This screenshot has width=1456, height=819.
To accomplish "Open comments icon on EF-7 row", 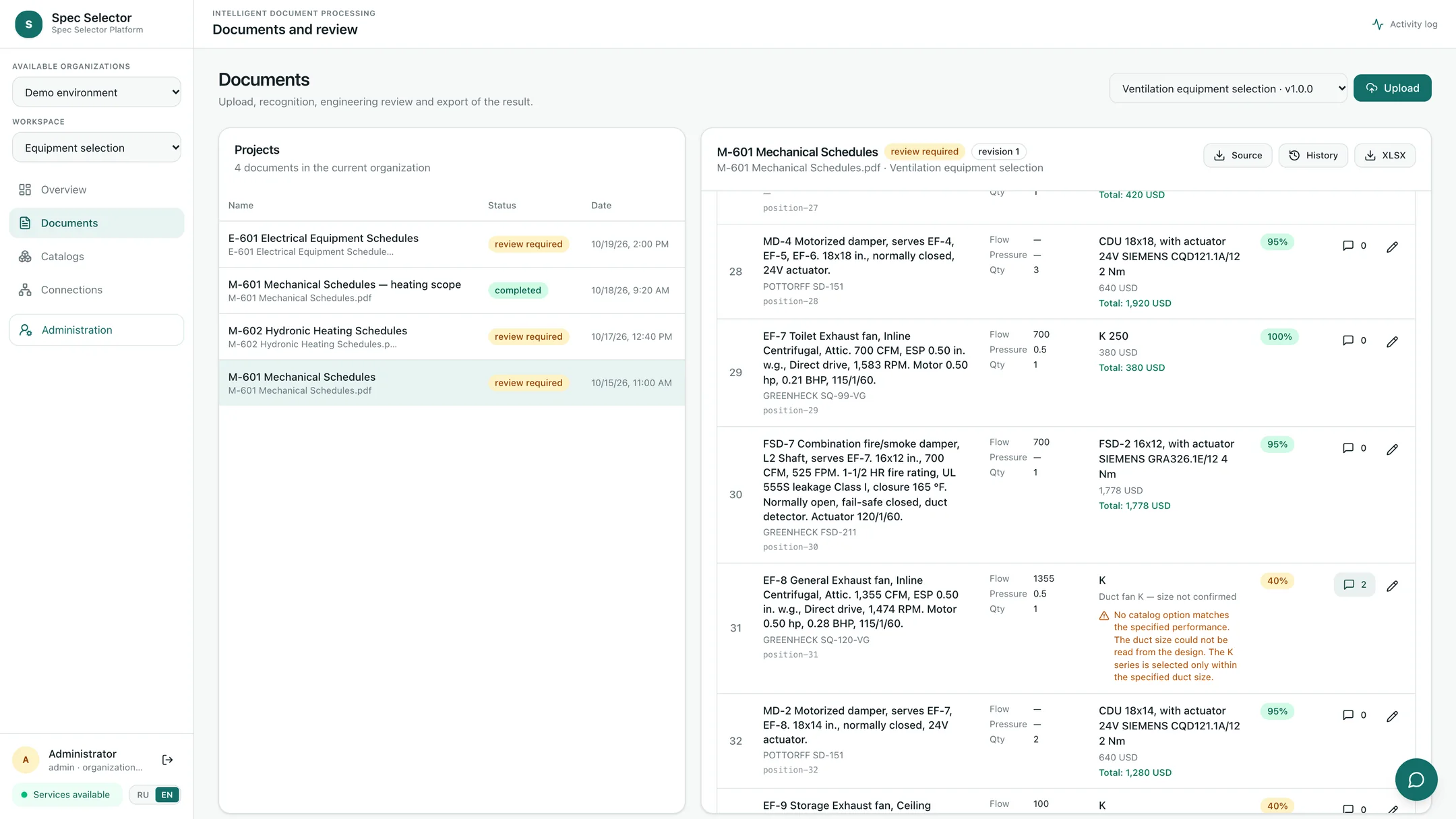I will (1354, 340).
